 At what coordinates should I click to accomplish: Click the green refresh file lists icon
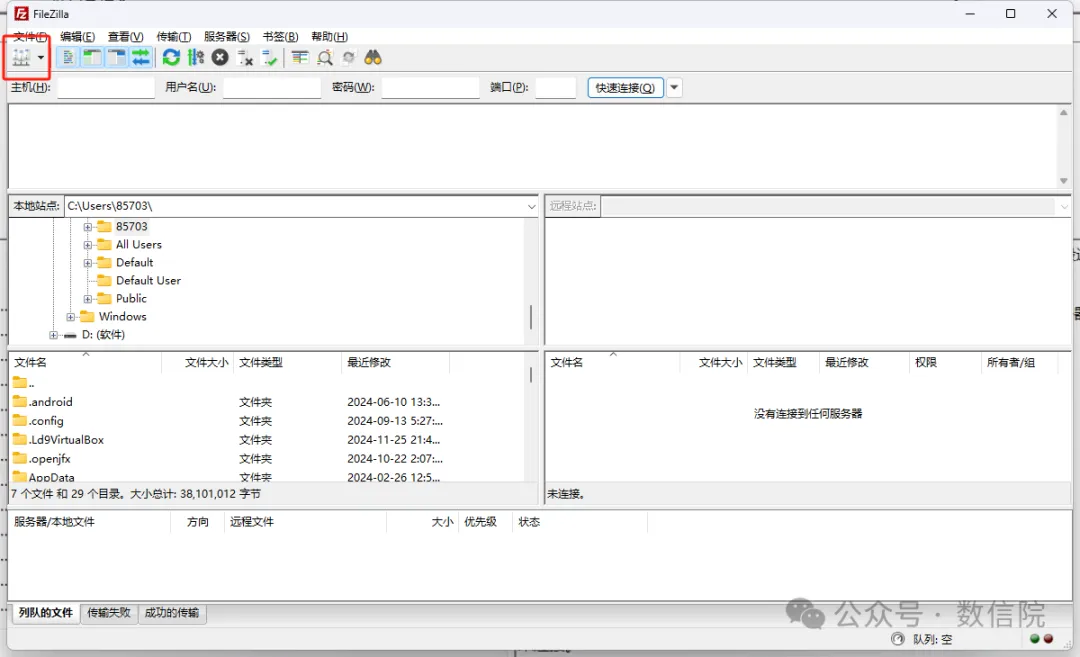click(x=172, y=58)
